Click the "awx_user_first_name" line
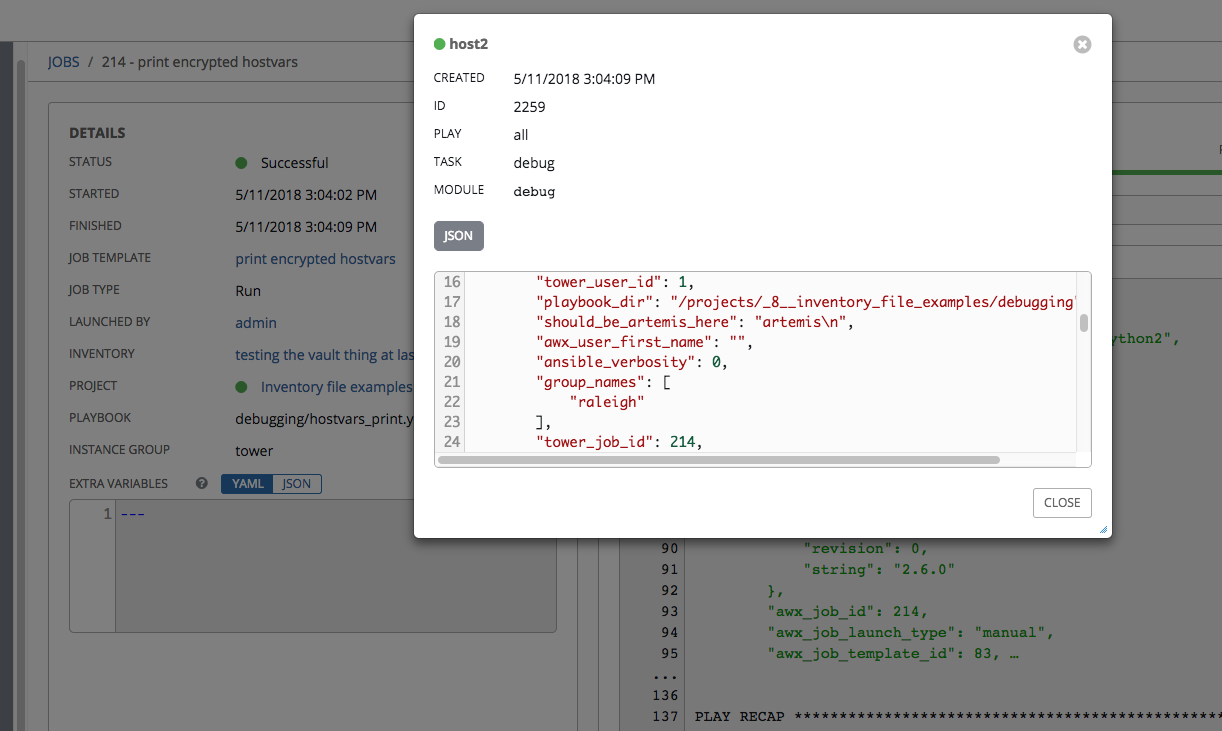Screen dimensions: 1222x731 pos(644,342)
